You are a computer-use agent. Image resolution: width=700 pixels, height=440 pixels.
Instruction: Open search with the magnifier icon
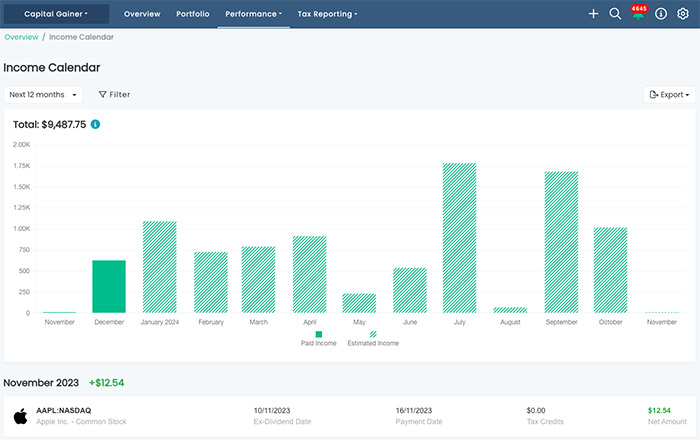(x=615, y=14)
